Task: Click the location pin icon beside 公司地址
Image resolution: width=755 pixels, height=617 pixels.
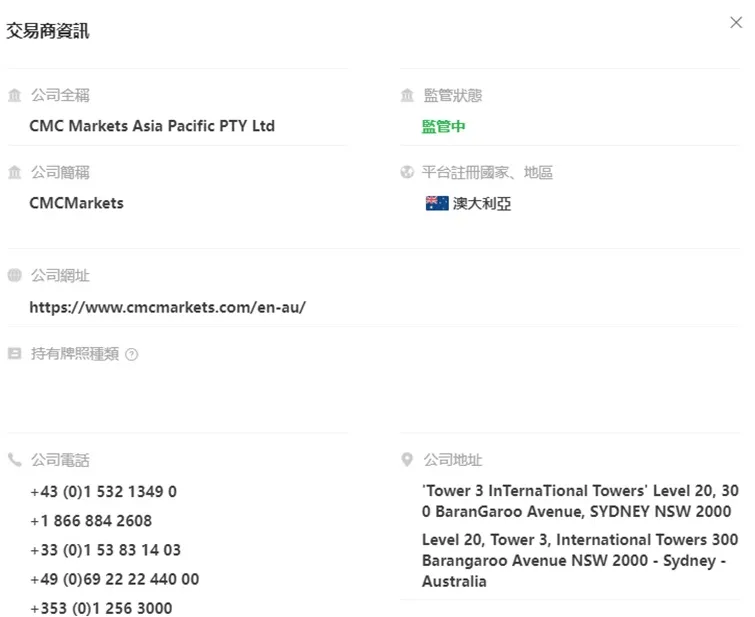Action: tap(407, 459)
